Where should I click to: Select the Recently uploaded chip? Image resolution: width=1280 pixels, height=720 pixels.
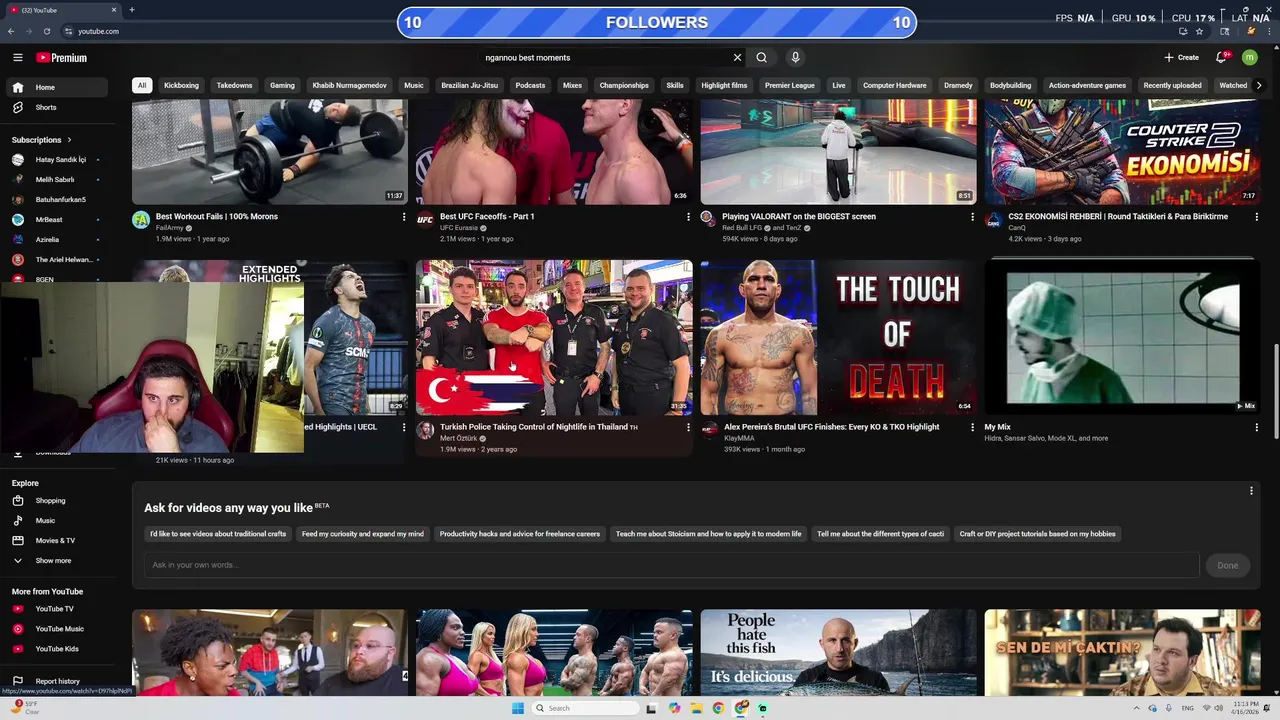pos(1172,86)
